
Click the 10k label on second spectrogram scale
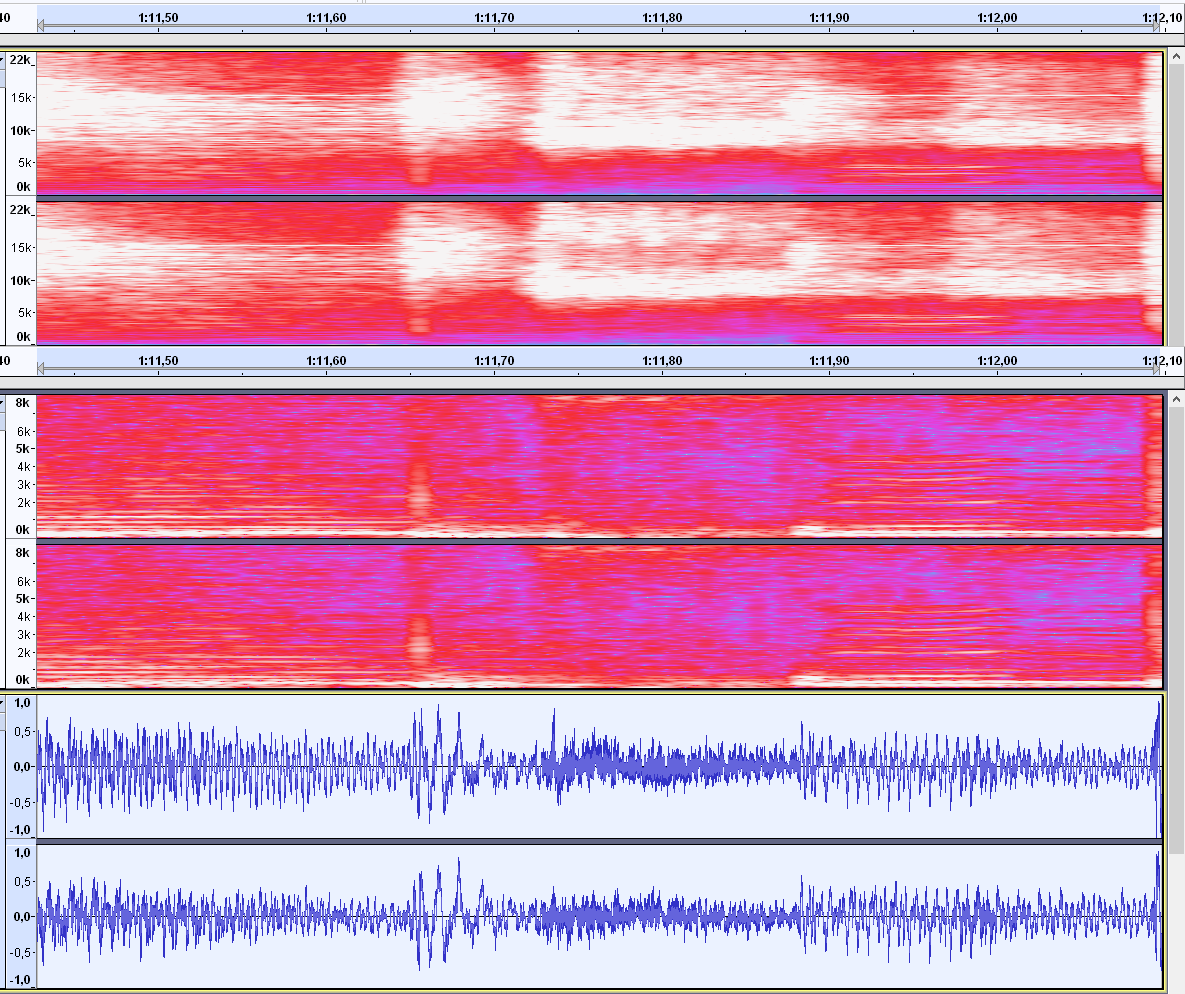22,280
